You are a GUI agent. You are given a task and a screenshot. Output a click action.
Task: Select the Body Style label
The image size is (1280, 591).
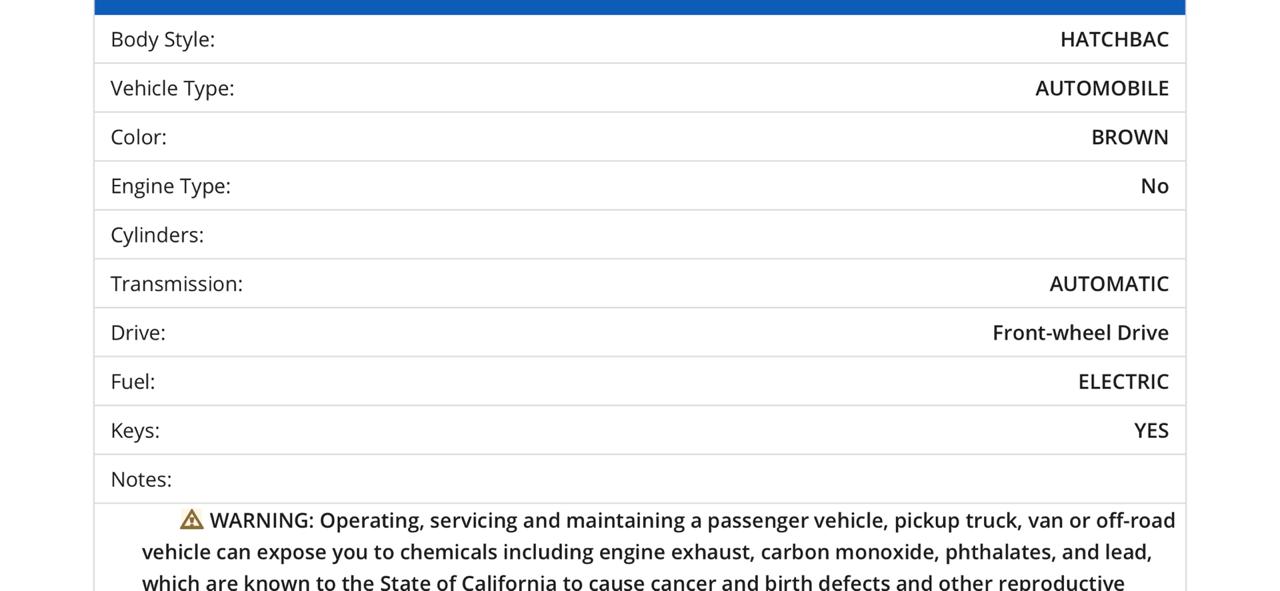163,39
